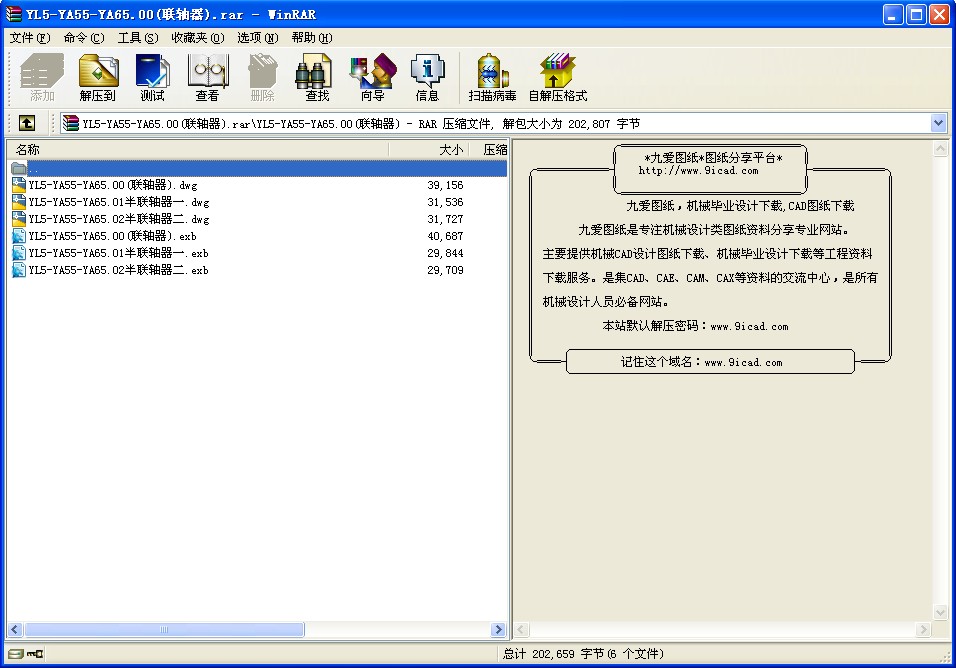Click comment pane scroll up arrow
The width and height of the screenshot is (956, 668).
(941, 149)
